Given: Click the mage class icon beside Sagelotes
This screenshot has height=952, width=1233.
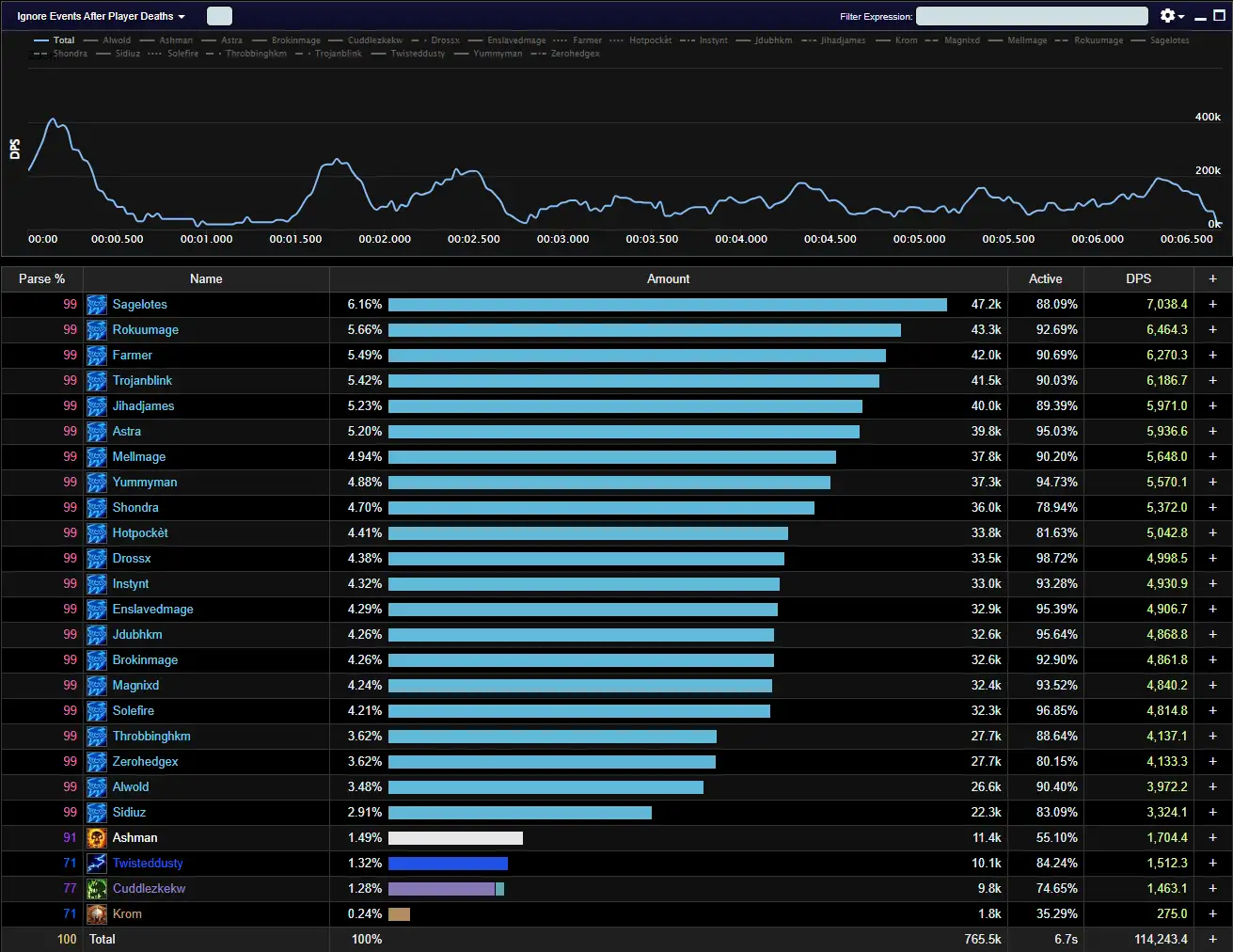Looking at the screenshot, I should (97, 305).
